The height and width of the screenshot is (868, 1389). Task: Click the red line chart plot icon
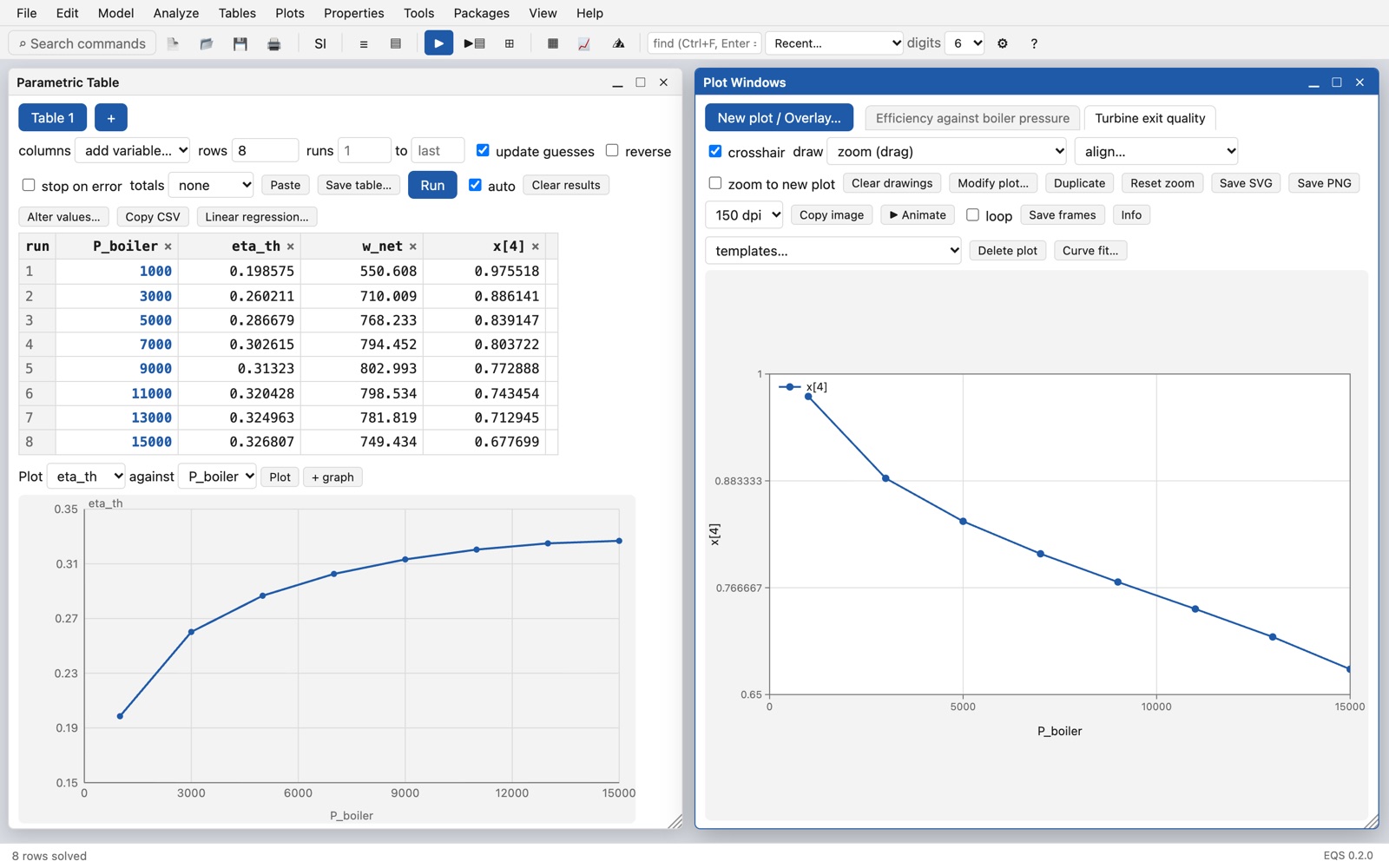click(584, 43)
